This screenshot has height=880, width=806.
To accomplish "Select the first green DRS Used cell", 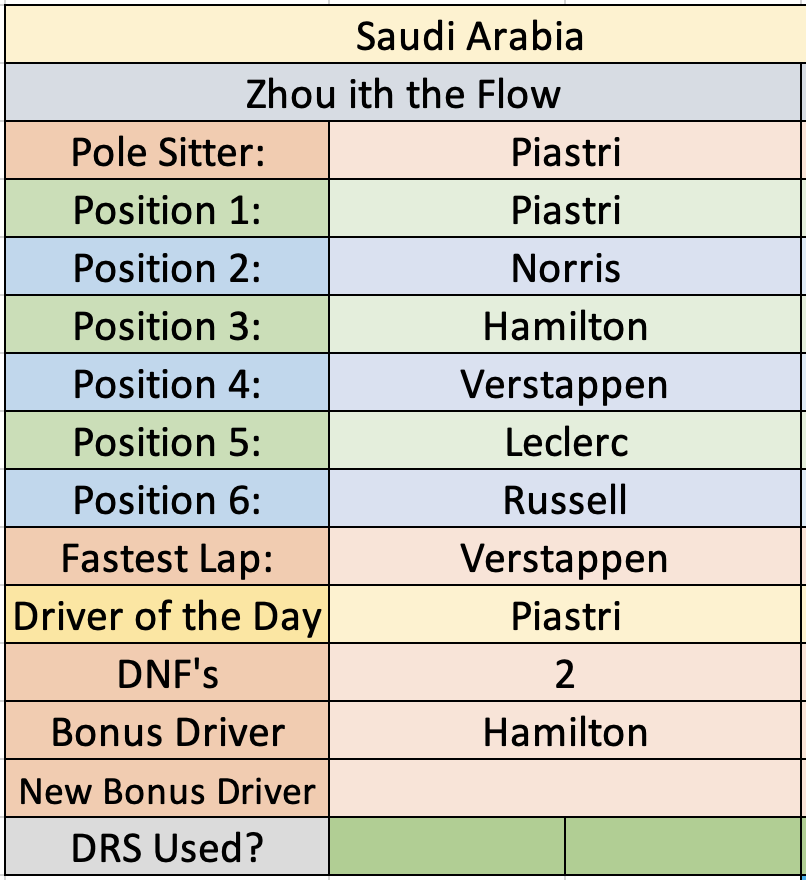I will tap(447, 846).
